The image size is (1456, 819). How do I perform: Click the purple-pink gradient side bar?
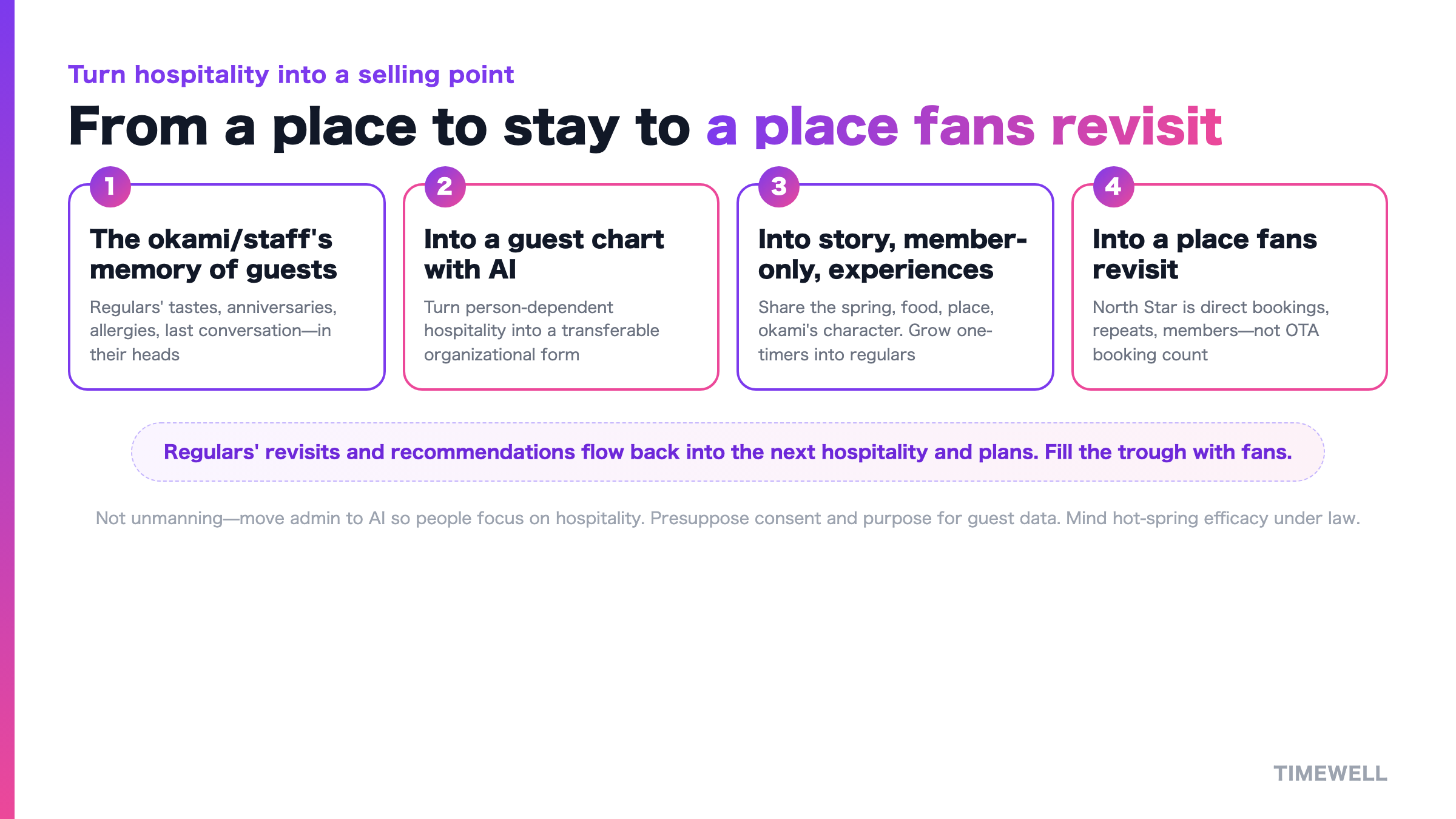tap(7, 409)
